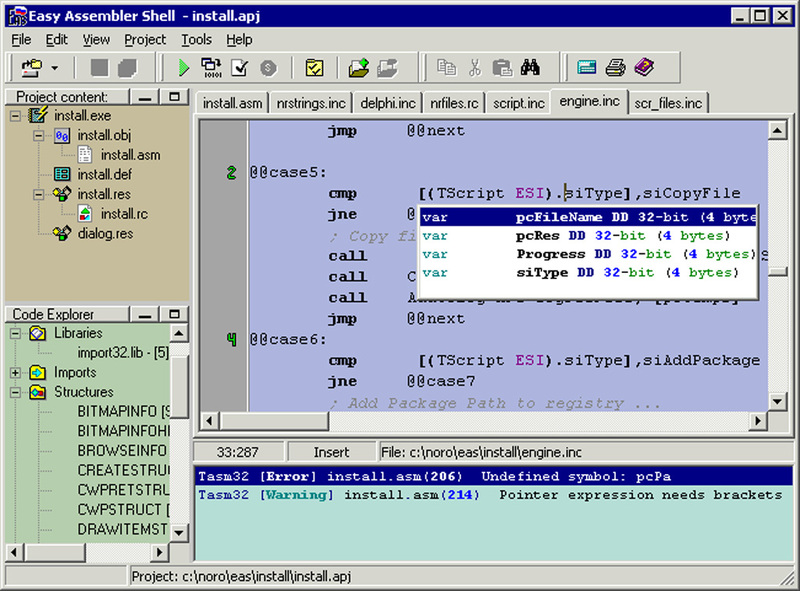Screen dimensions: 800x591
Task: Maximize the Project content panel
Action: click(x=174, y=97)
